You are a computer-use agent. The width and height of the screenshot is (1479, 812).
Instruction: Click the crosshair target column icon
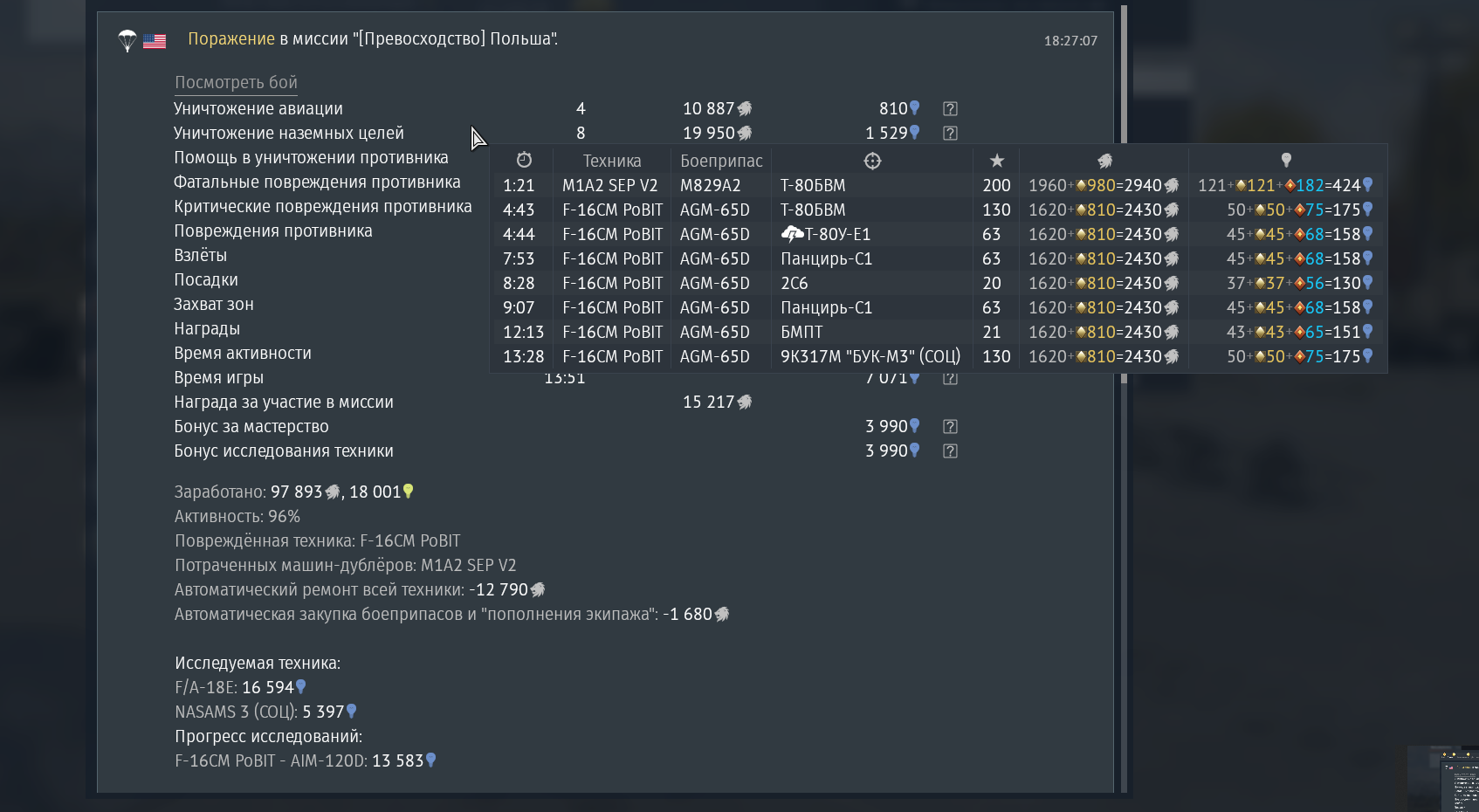click(x=872, y=161)
